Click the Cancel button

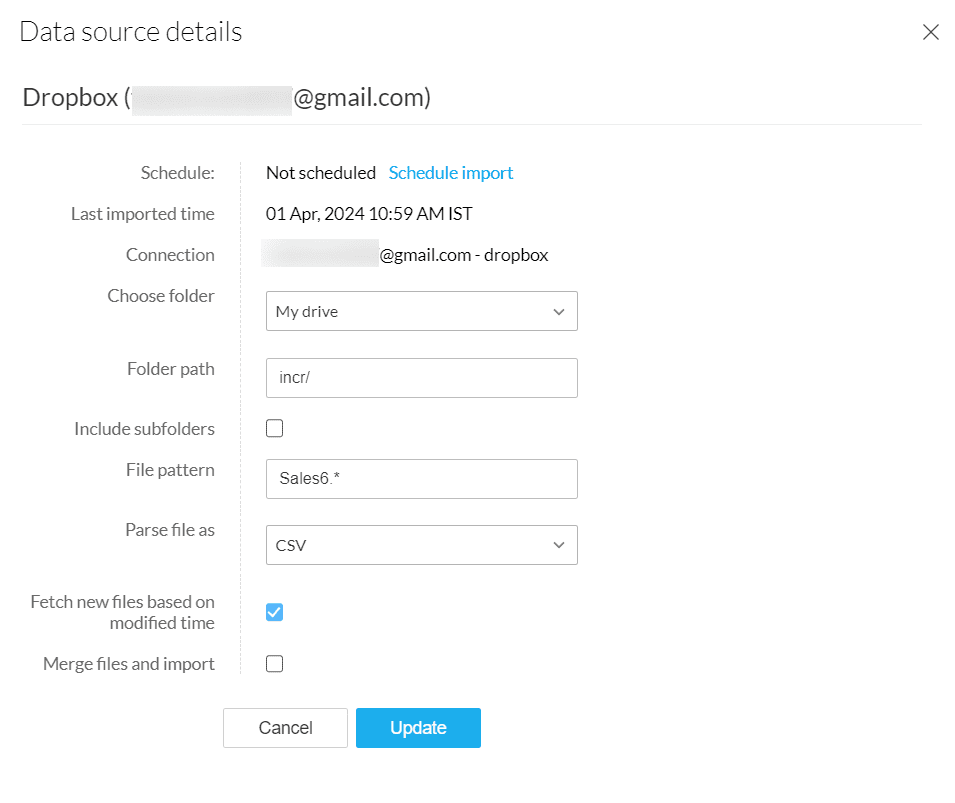(x=285, y=728)
